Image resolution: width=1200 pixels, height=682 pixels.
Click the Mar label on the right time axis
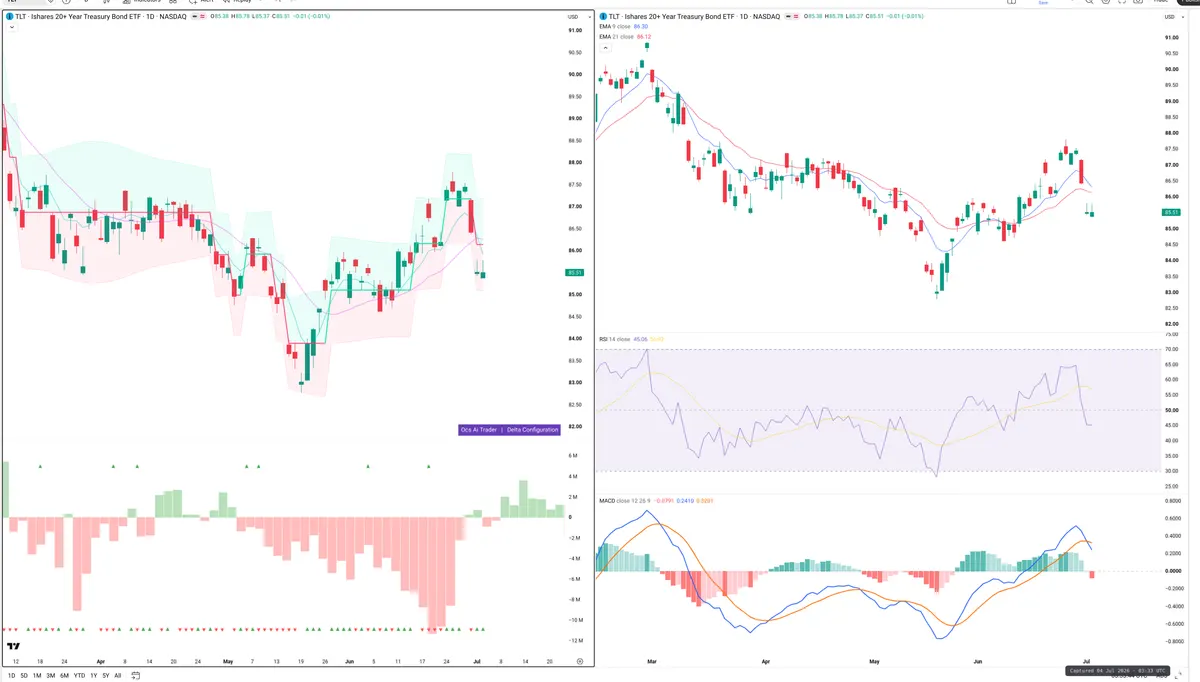coord(653,662)
